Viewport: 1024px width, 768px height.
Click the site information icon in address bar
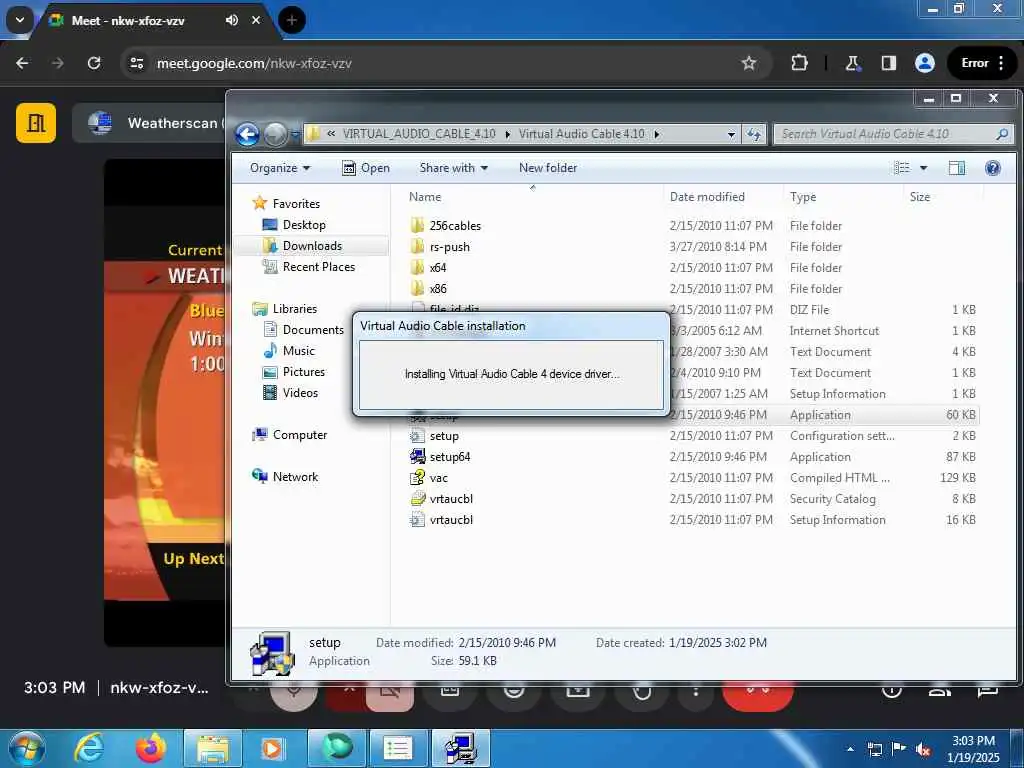pyautogui.click(x=136, y=63)
